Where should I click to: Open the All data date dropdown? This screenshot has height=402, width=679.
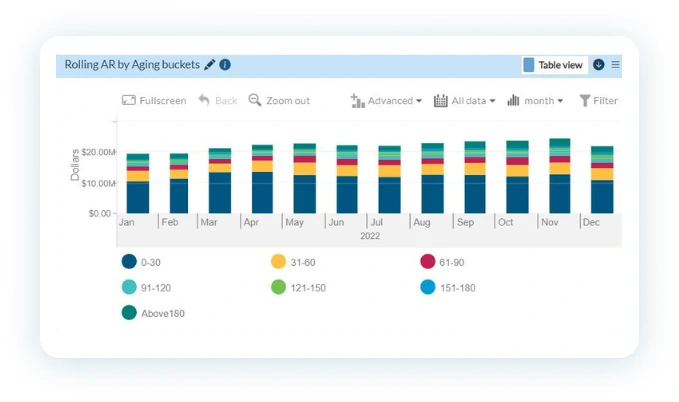(x=464, y=100)
